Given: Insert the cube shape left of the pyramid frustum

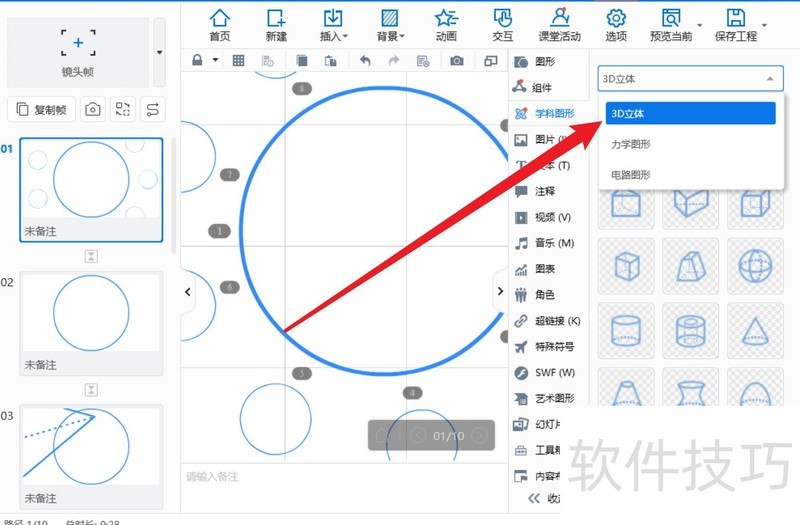Looking at the screenshot, I should pyautogui.click(x=626, y=266).
